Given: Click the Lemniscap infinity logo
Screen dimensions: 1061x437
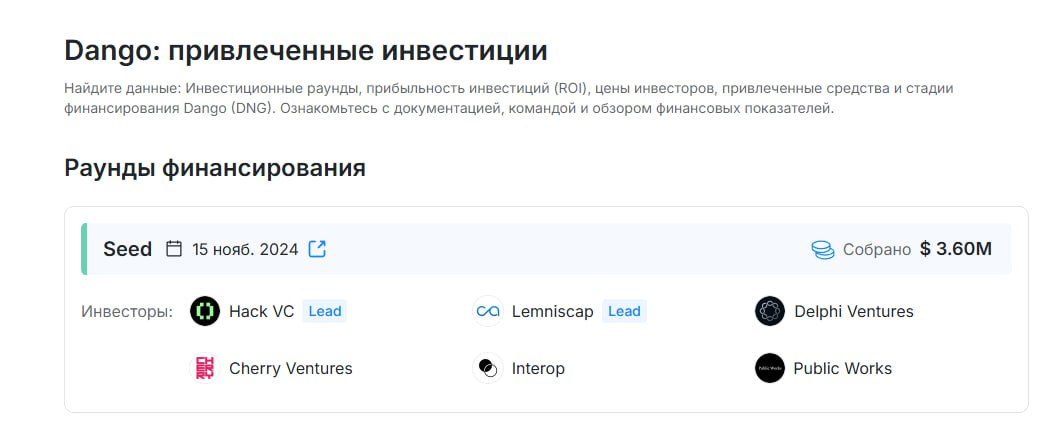Looking at the screenshot, I should pos(488,311).
